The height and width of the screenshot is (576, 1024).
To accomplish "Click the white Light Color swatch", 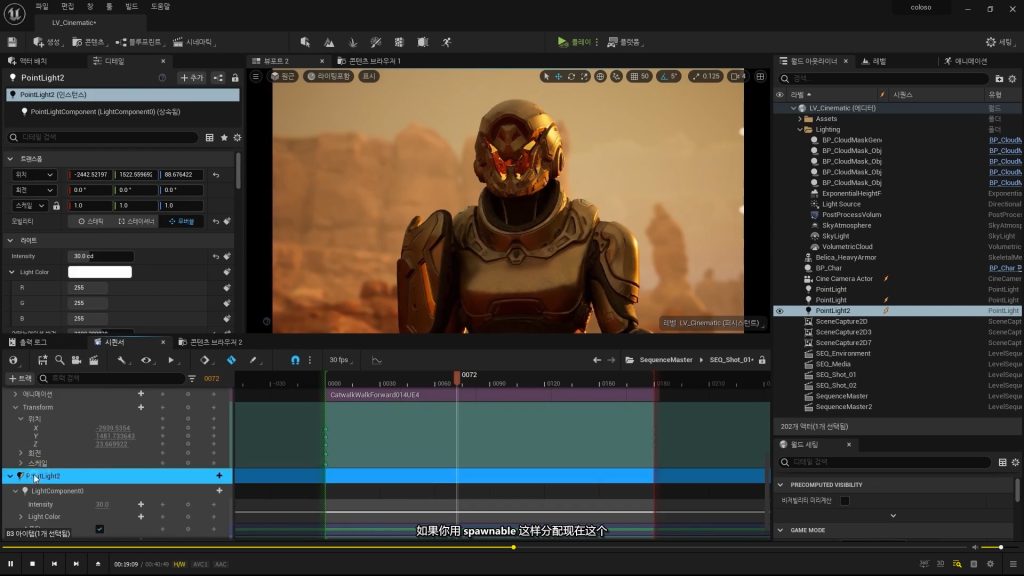I will [x=99, y=272].
